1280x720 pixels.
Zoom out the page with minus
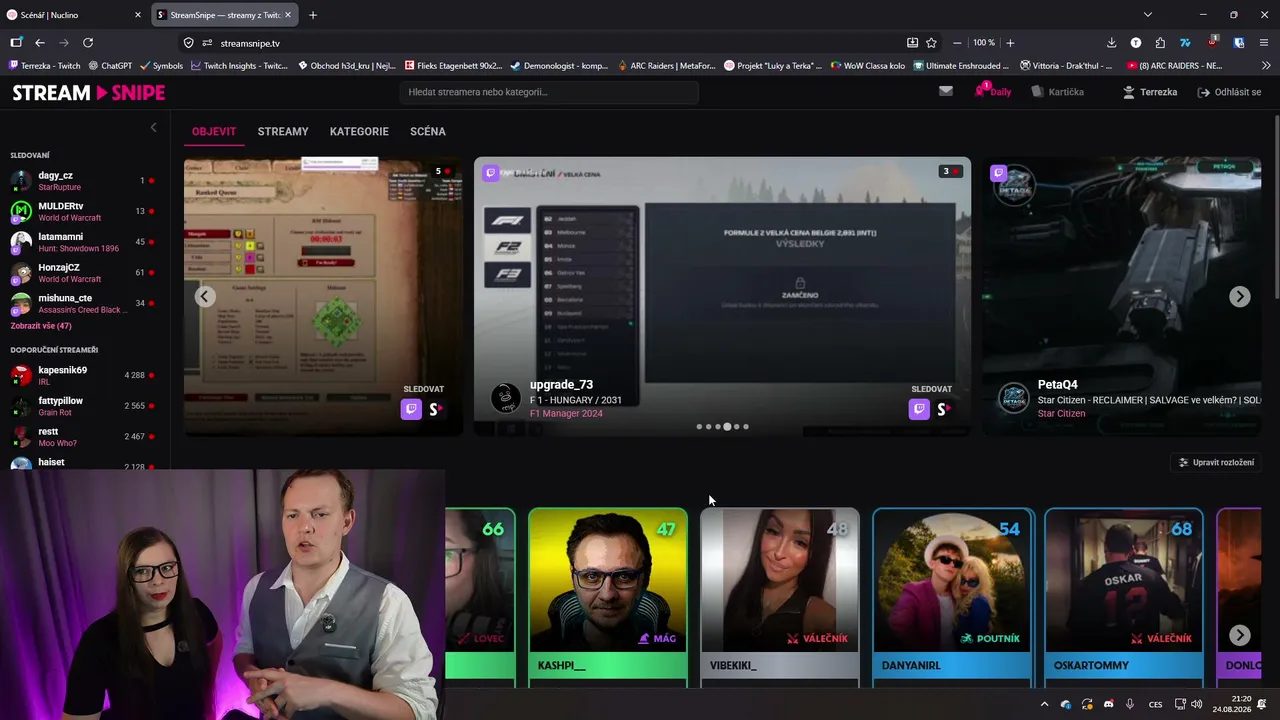(957, 43)
